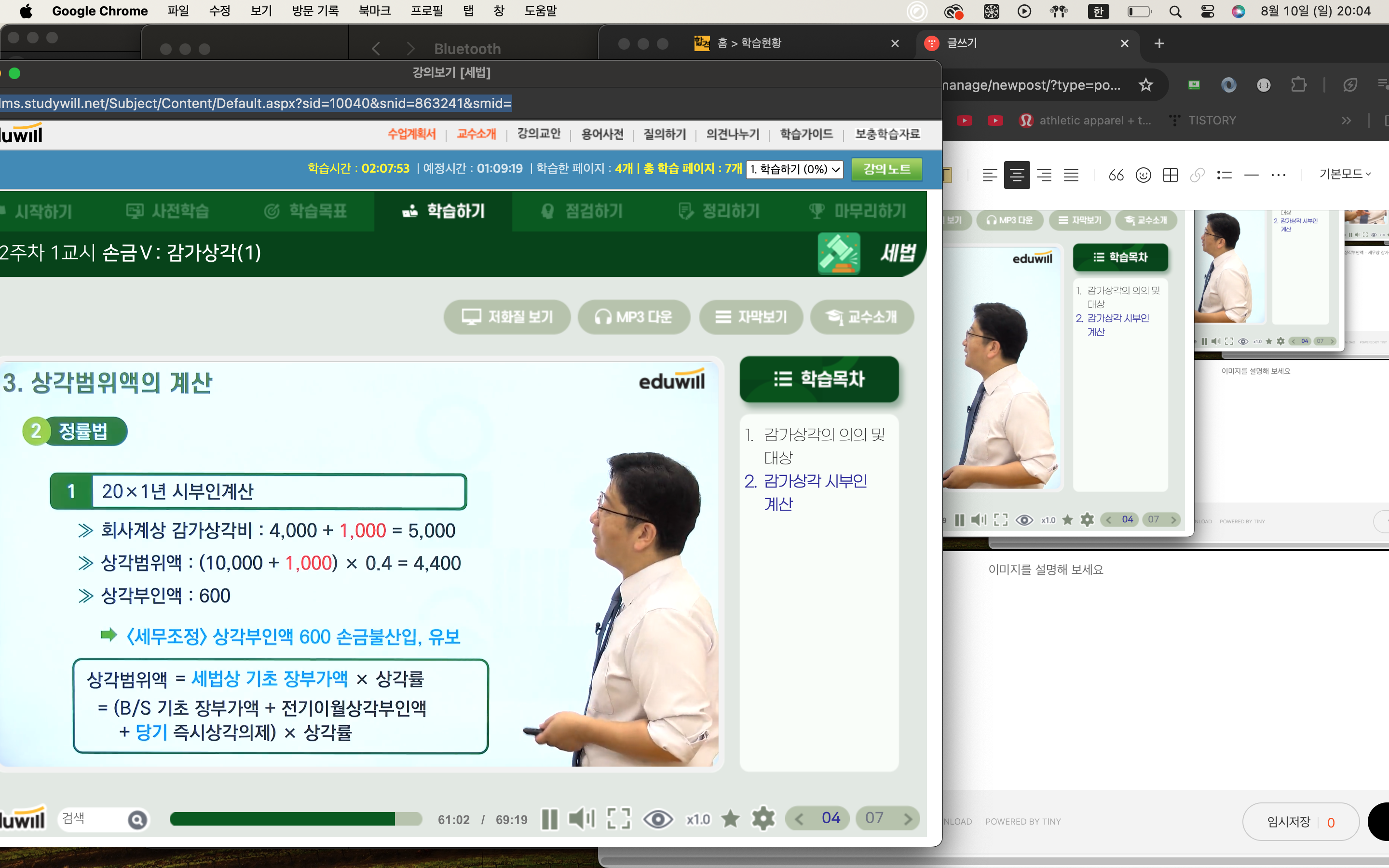1389x868 pixels.
Task: Pause the lecture video playback
Action: 549,819
